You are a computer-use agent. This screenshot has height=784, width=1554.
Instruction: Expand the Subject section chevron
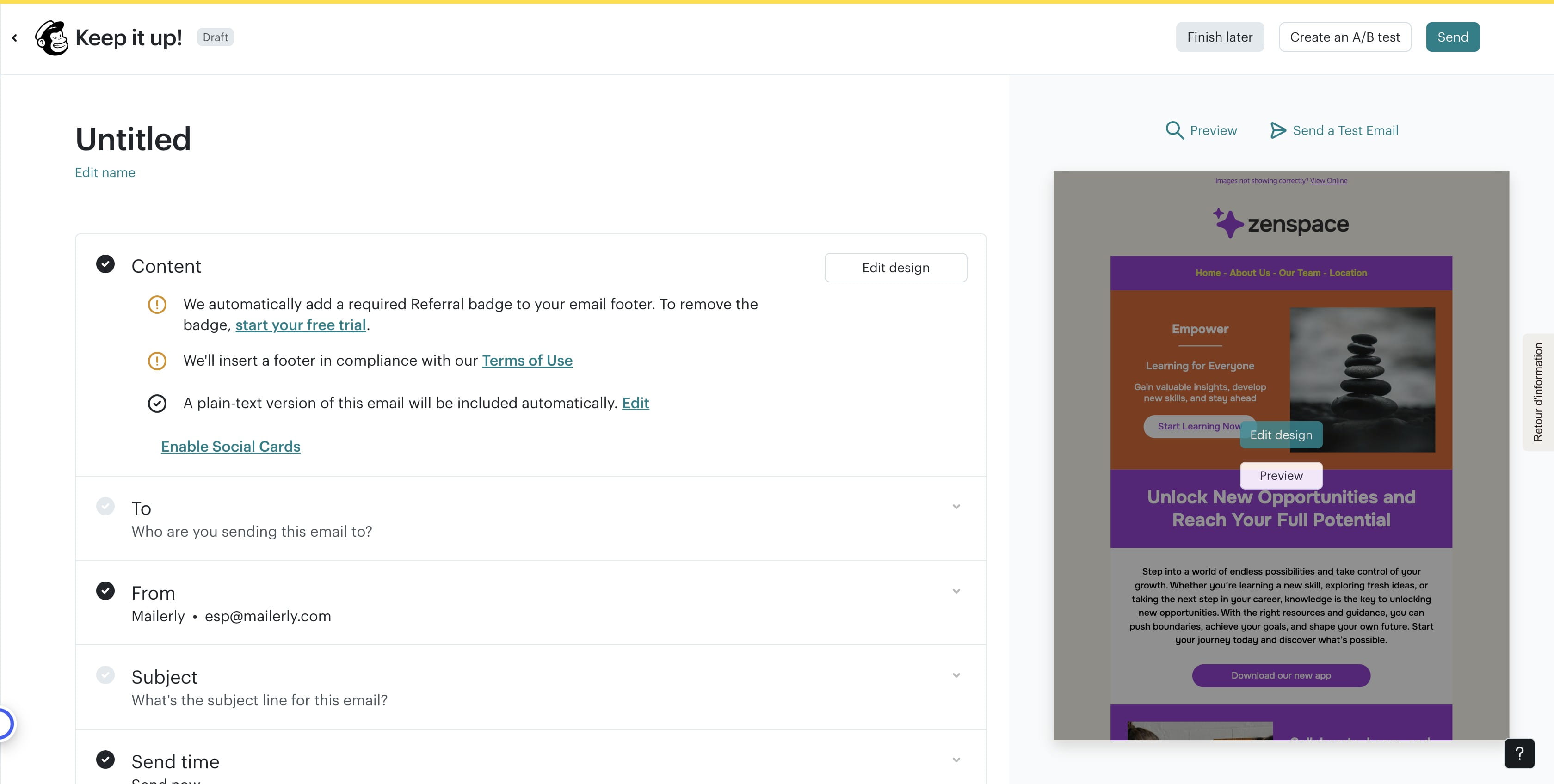pos(956,675)
